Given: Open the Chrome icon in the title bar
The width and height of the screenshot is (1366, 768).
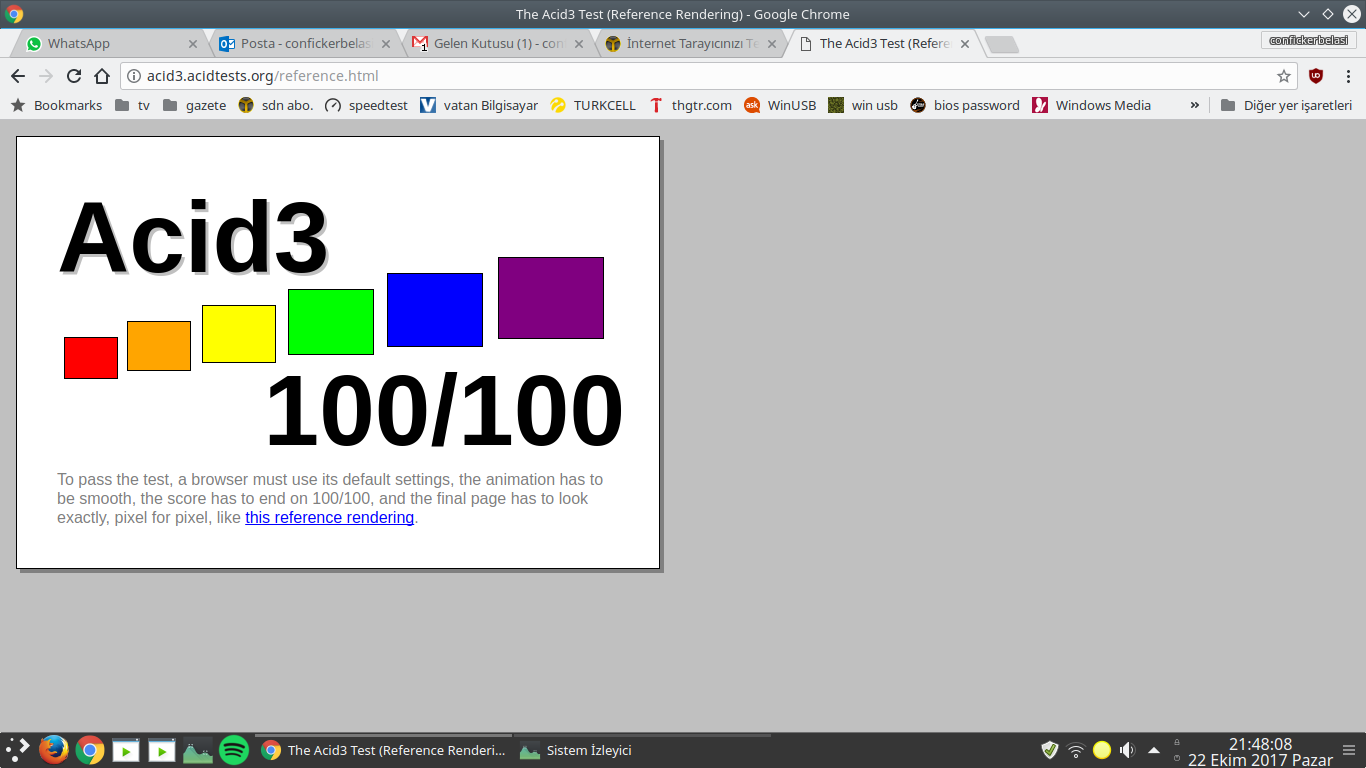Looking at the screenshot, I should point(14,14).
